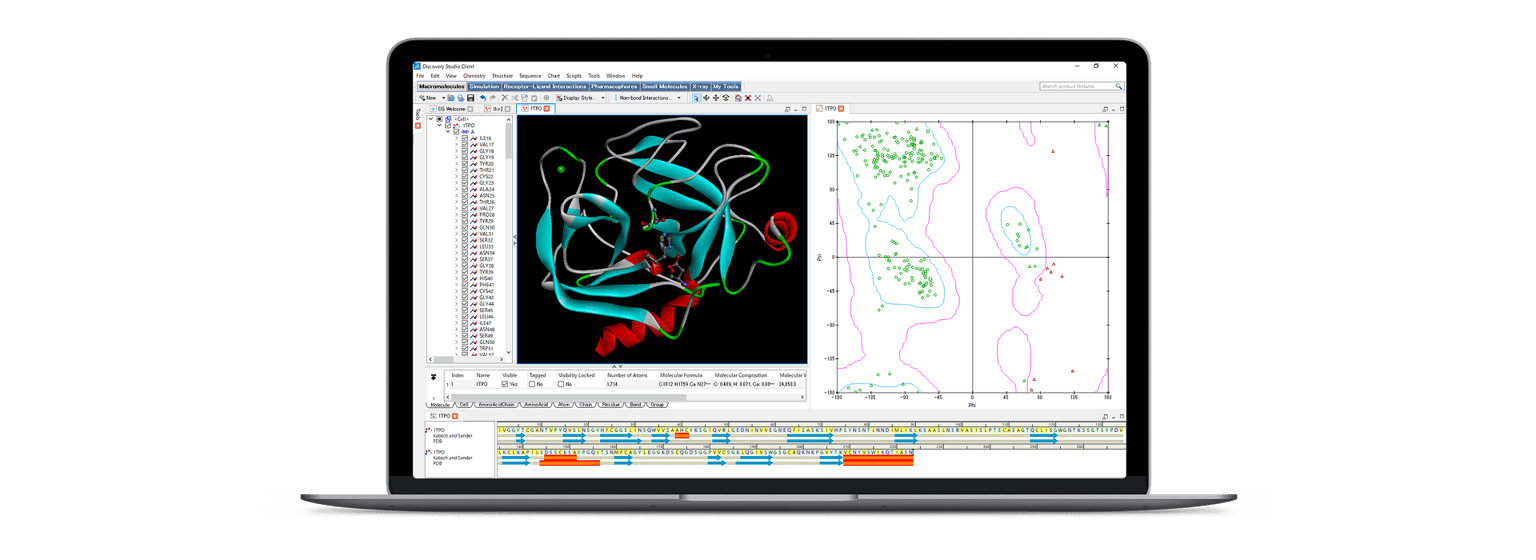The height and width of the screenshot is (560, 1536).
Task: Collapse the 1TPO tree node
Action: [439, 125]
